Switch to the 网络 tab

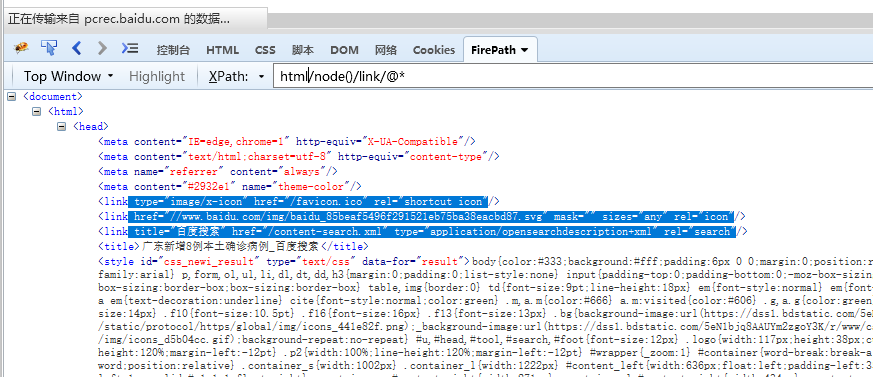[x=385, y=50]
